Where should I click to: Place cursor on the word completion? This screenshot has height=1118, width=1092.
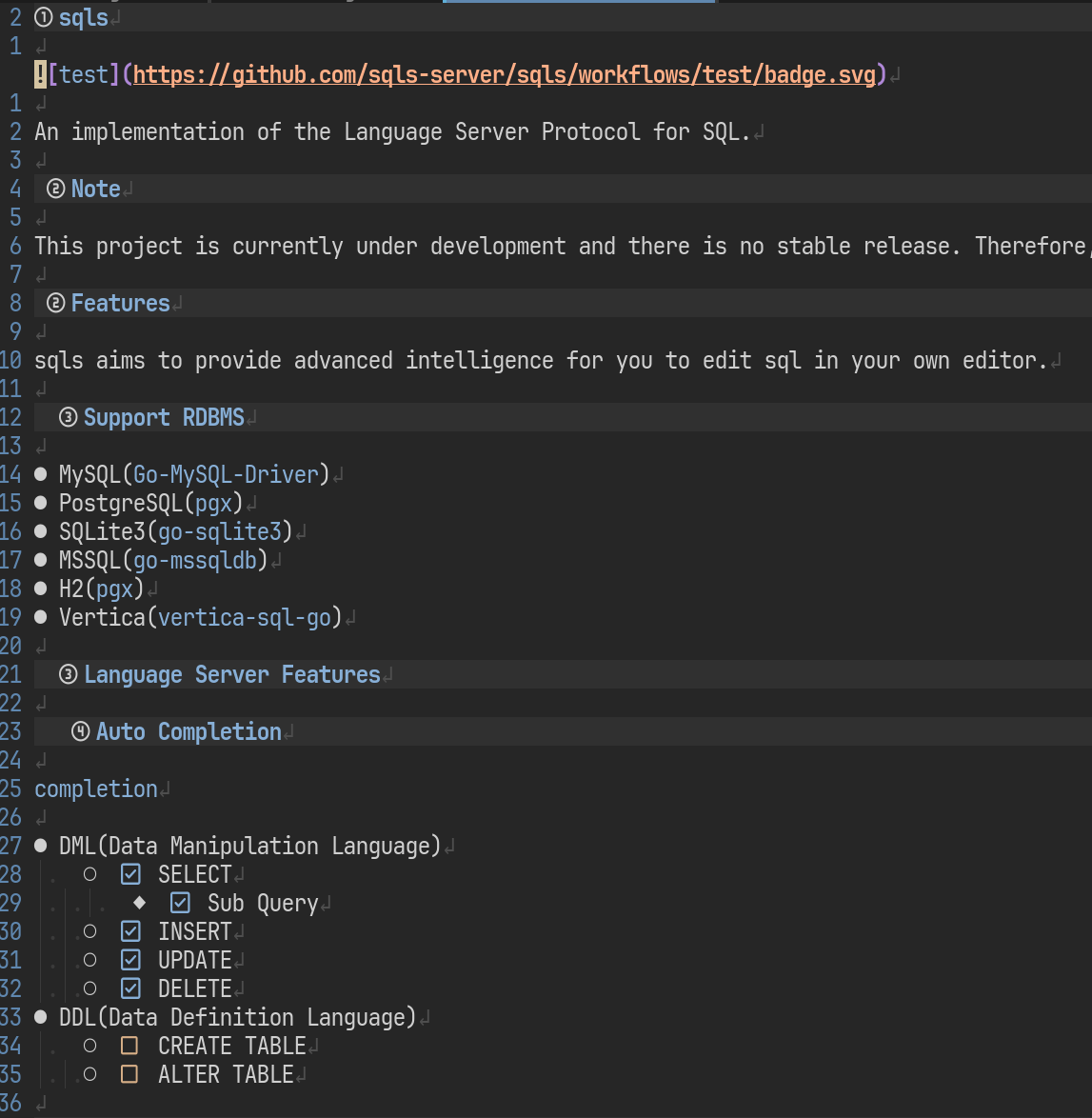96,789
